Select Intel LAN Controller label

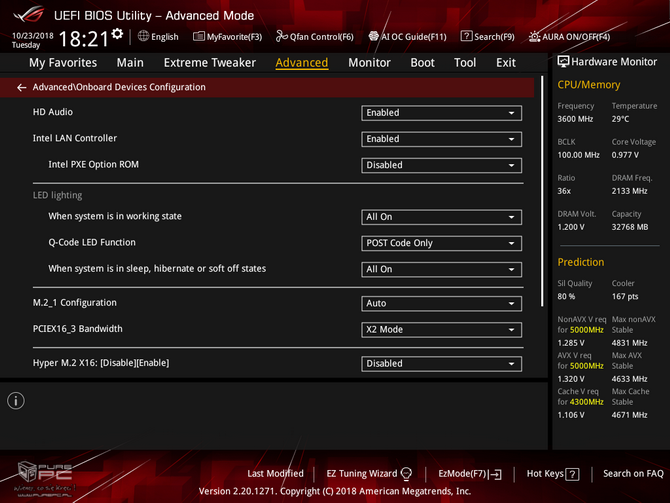(x=75, y=138)
